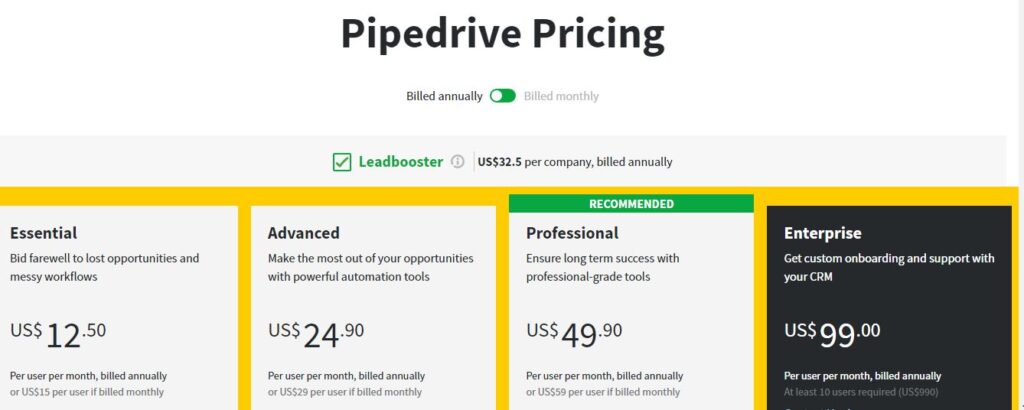1024x410 pixels.
Task: Select the Billed annually option label
Action: (x=444, y=96)
